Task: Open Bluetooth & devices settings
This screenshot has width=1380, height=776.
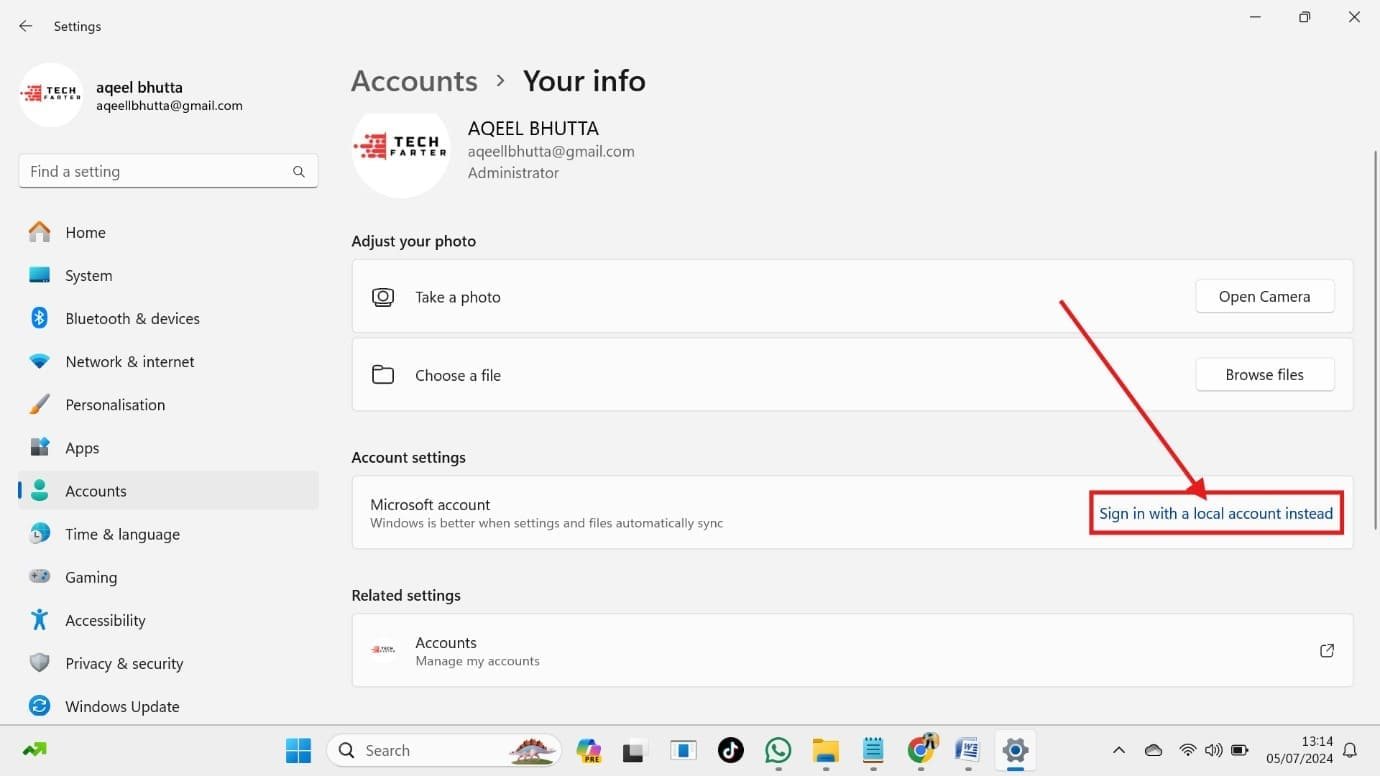Action: [x=132, y=318]
